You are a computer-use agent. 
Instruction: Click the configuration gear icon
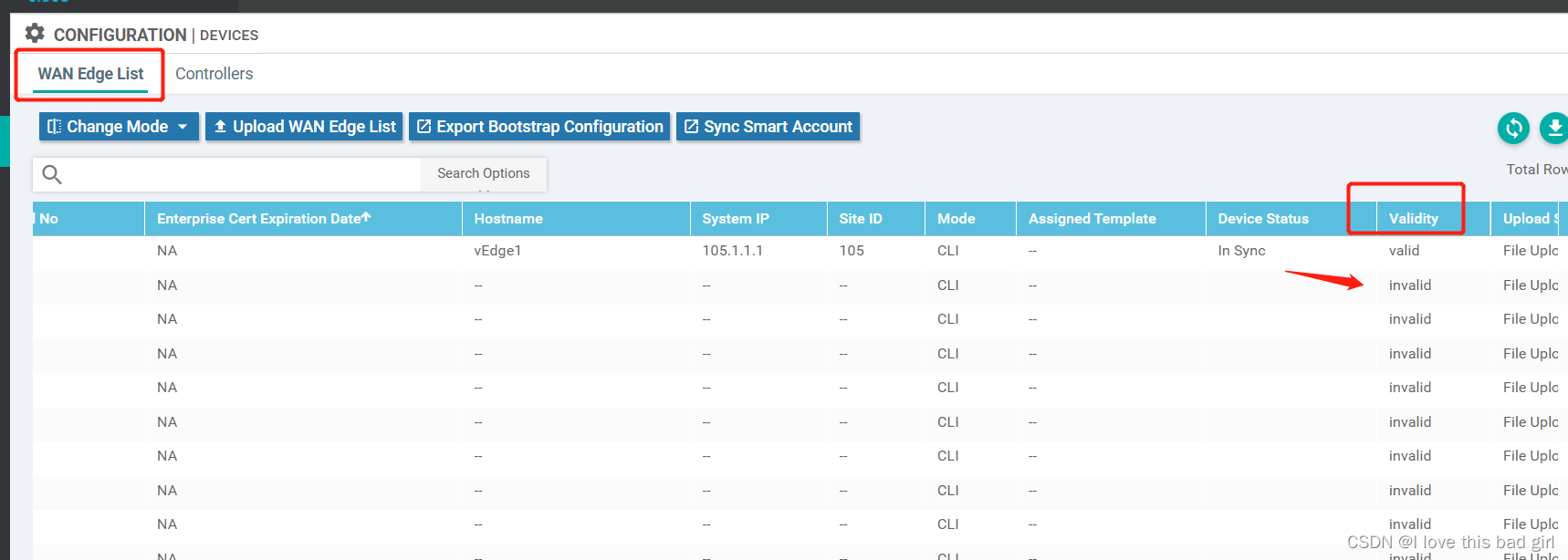(x=35, y=34)
